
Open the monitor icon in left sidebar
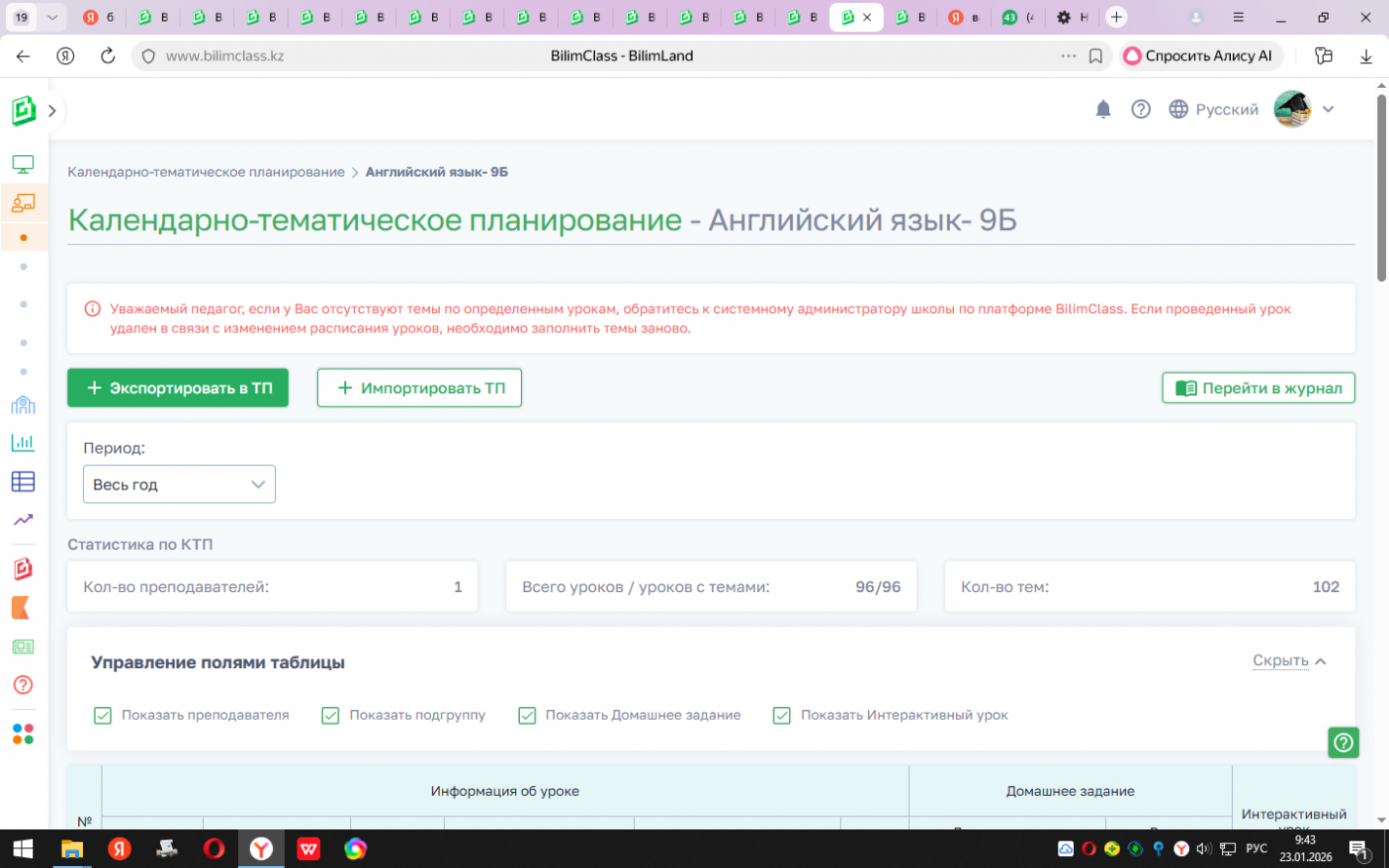click(23, 164)
